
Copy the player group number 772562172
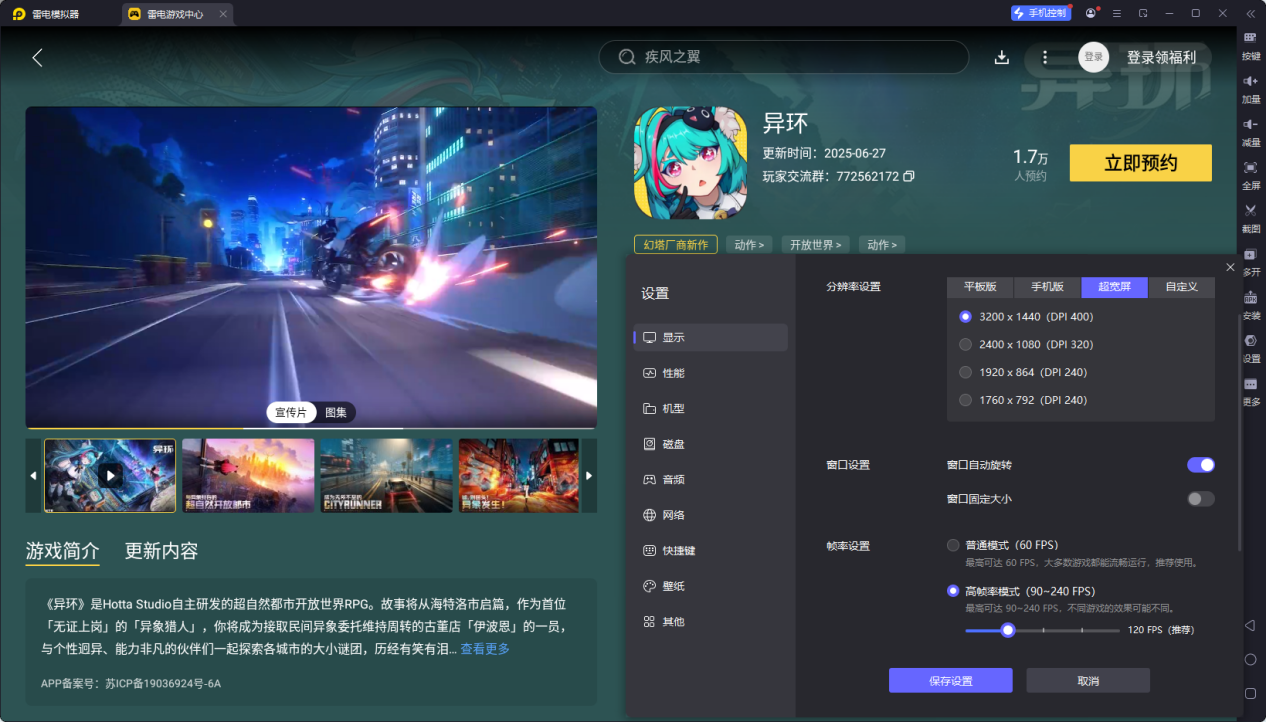click(909, 176)
